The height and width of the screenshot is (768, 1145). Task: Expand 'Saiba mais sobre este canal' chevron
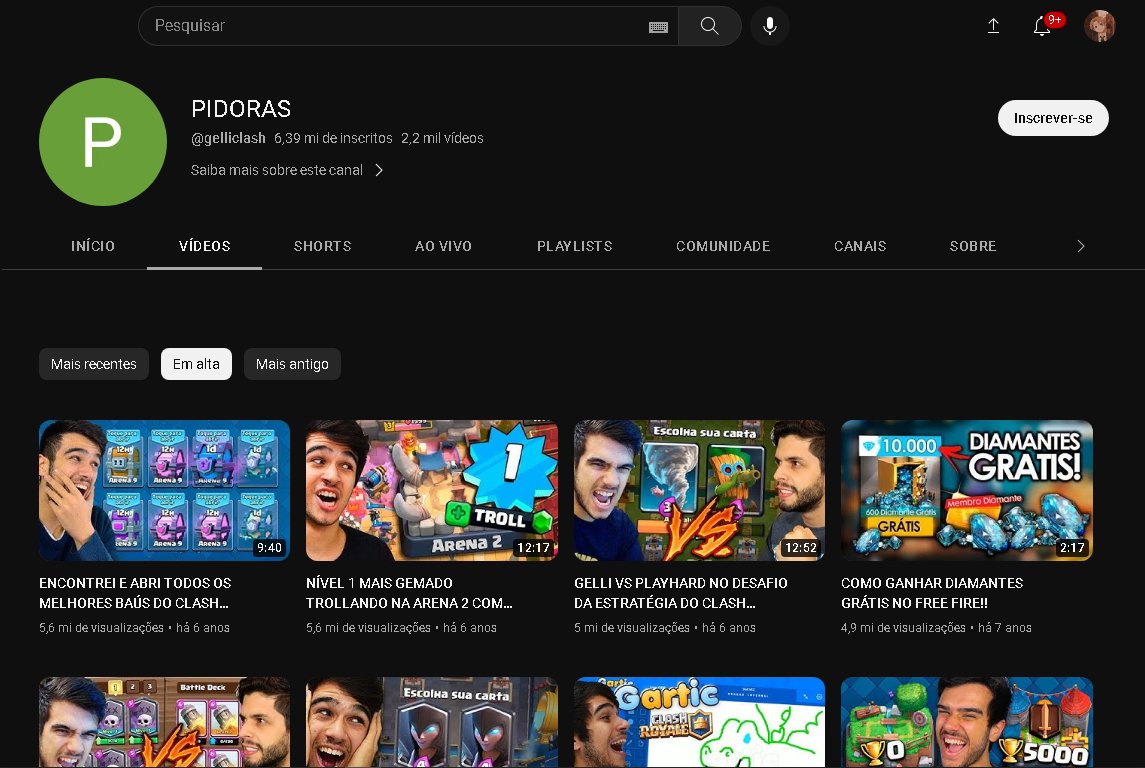pos(379,170)
